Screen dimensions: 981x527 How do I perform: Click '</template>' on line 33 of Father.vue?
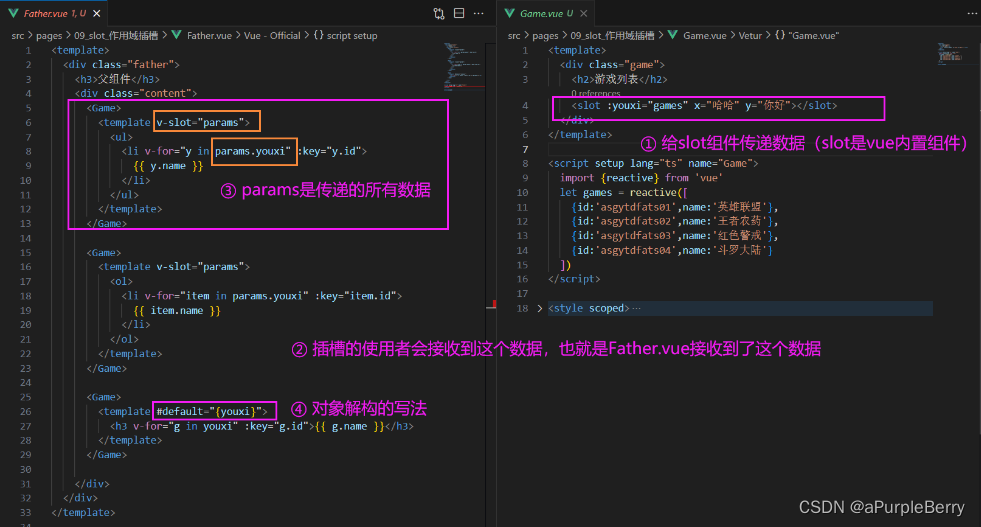[83, 512]
